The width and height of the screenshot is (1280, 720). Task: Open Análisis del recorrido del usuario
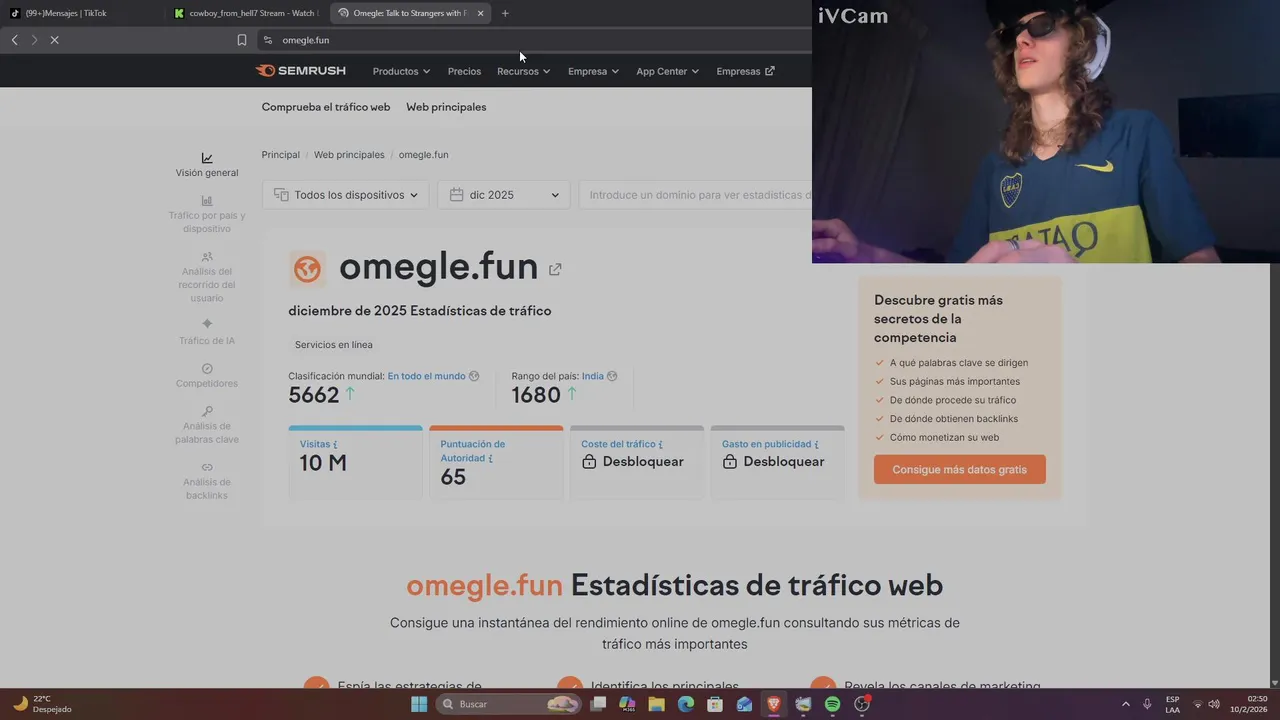(x=207, y=277)
